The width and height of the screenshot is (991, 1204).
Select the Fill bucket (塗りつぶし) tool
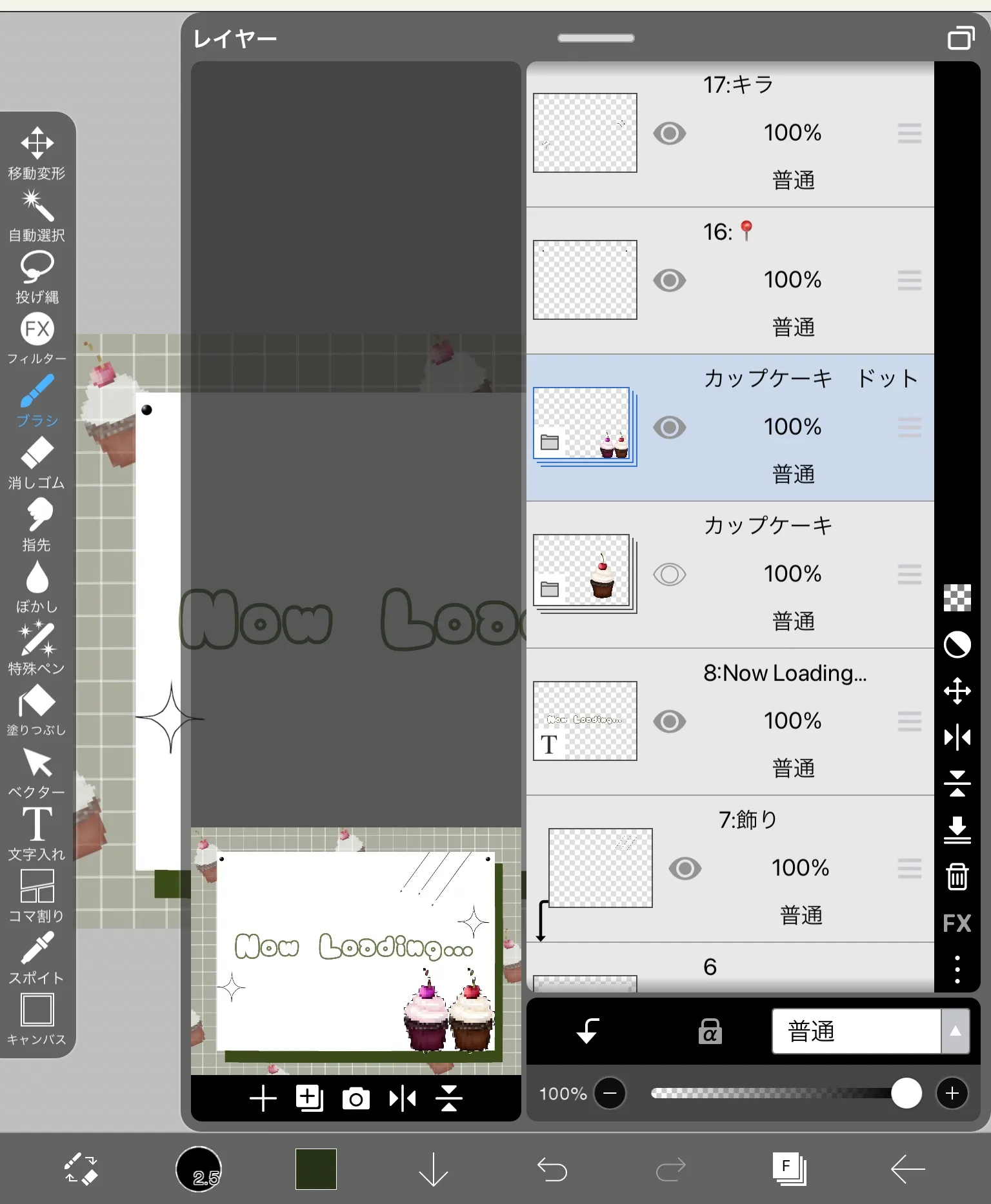tap(37, 709)
